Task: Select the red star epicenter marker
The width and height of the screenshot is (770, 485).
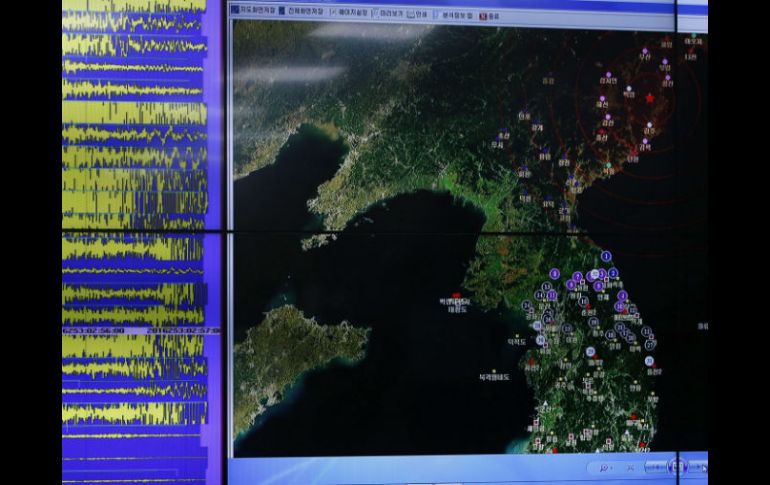Action: [650, 98]
